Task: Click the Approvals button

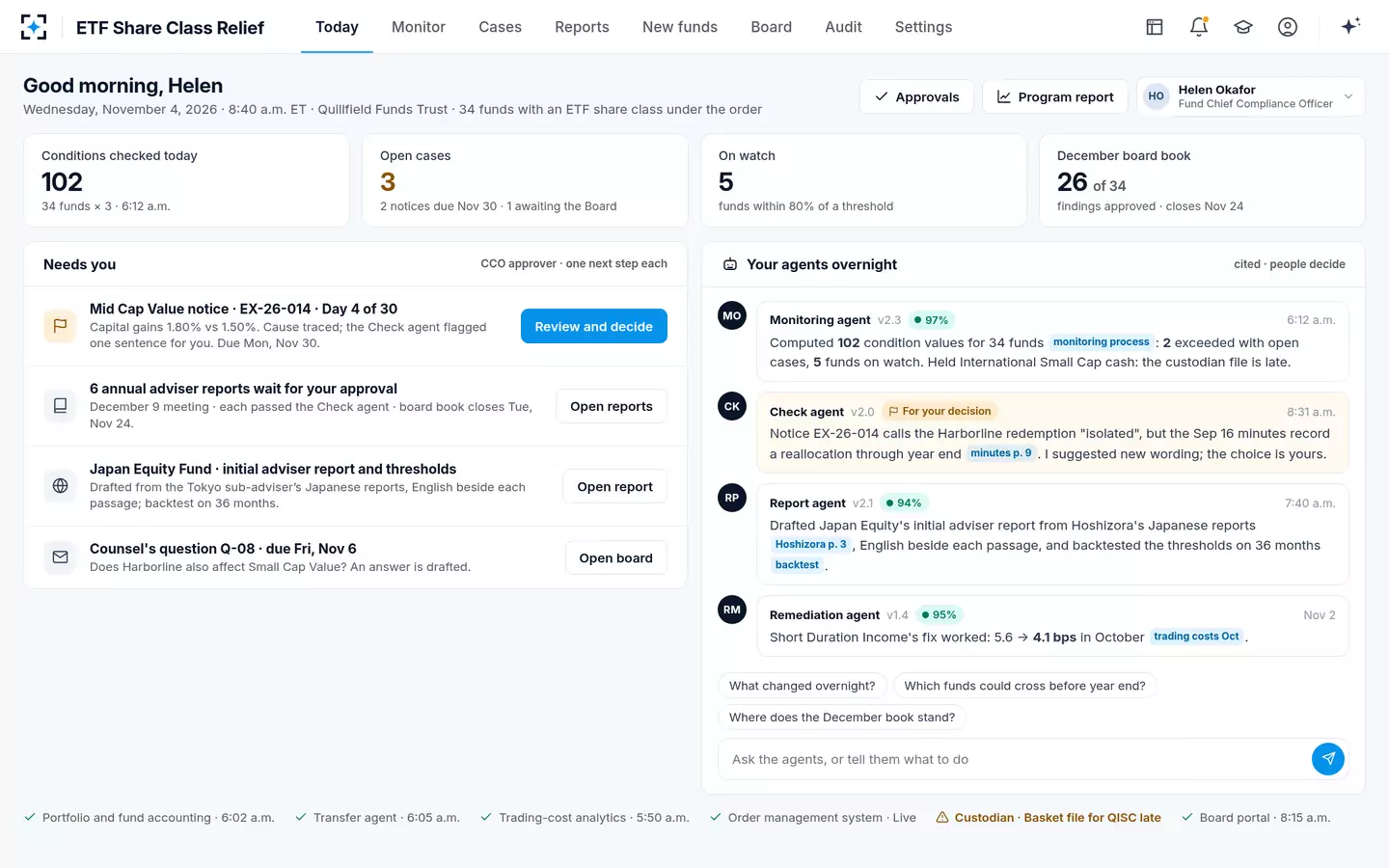Action: click(x=916, y=96)
